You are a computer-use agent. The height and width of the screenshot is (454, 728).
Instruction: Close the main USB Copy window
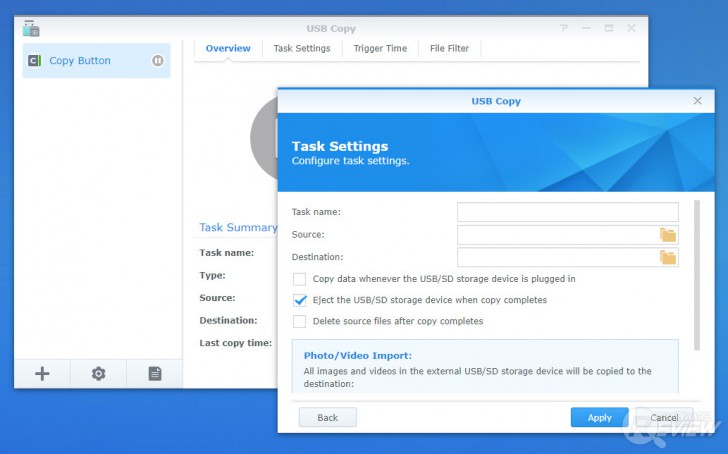pos(631,28)
